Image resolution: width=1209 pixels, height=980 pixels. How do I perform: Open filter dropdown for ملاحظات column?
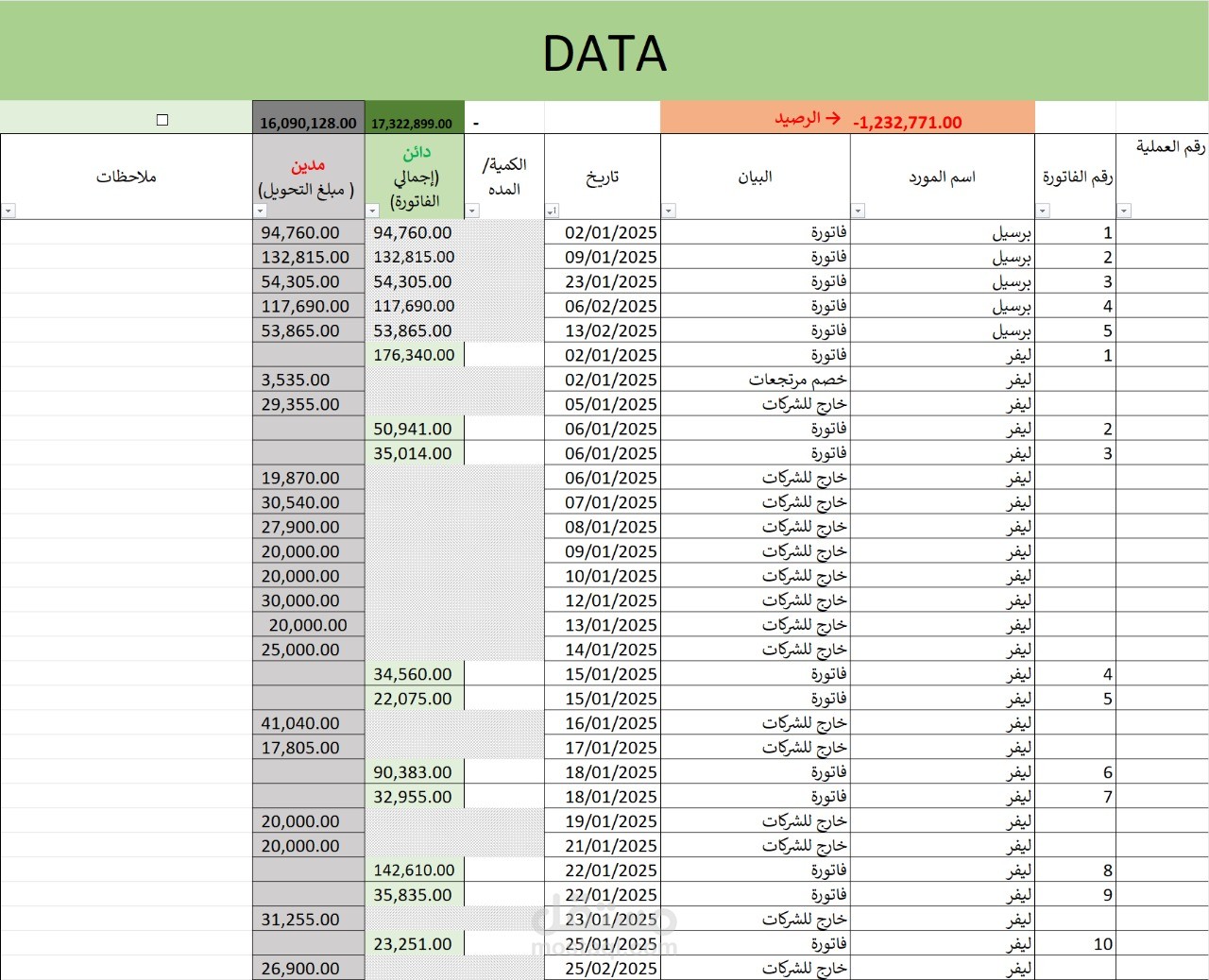[9, 211]
